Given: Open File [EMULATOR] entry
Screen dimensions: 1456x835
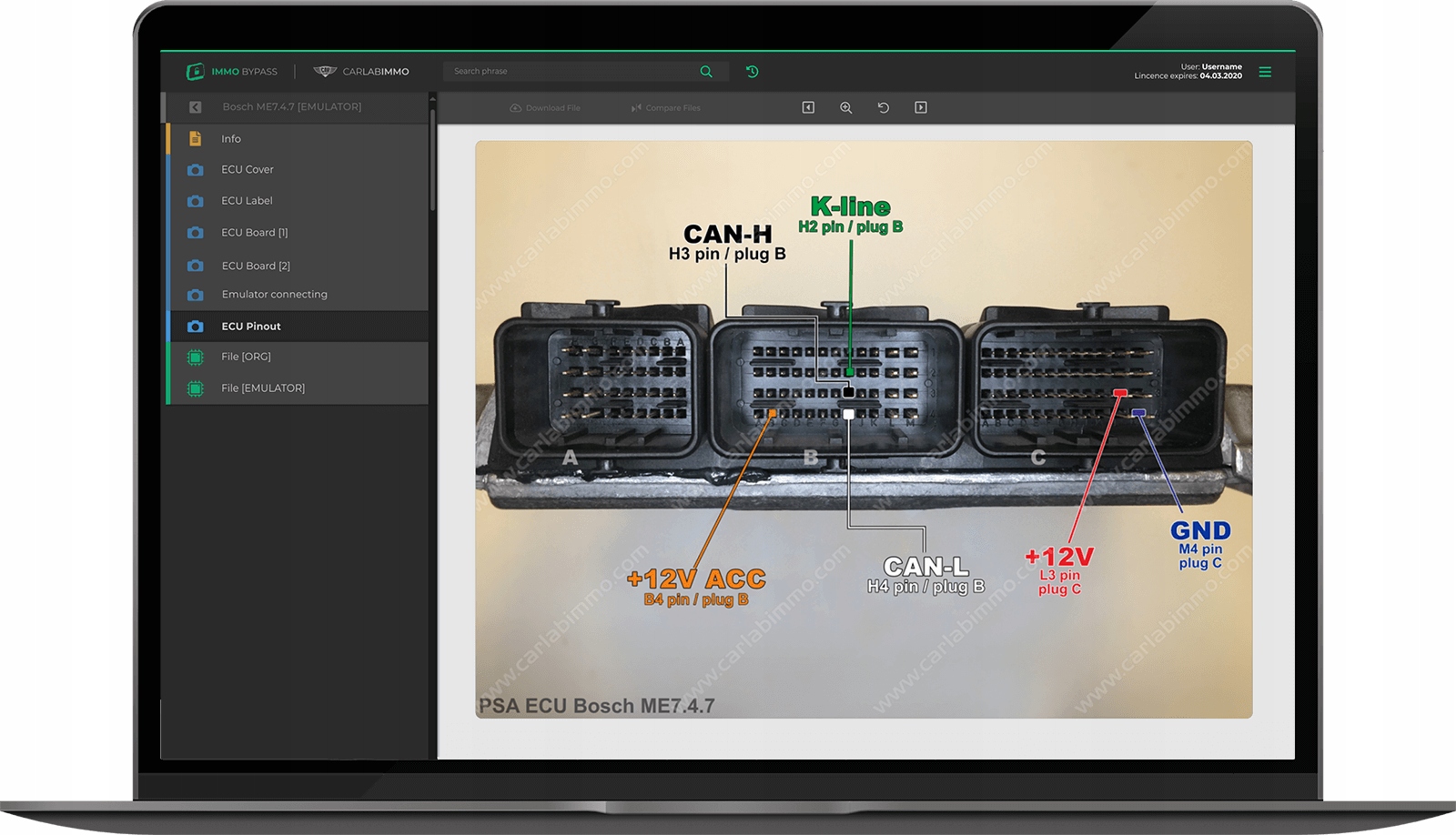Looking at the screenshot, I should click(x=298, y=388).
